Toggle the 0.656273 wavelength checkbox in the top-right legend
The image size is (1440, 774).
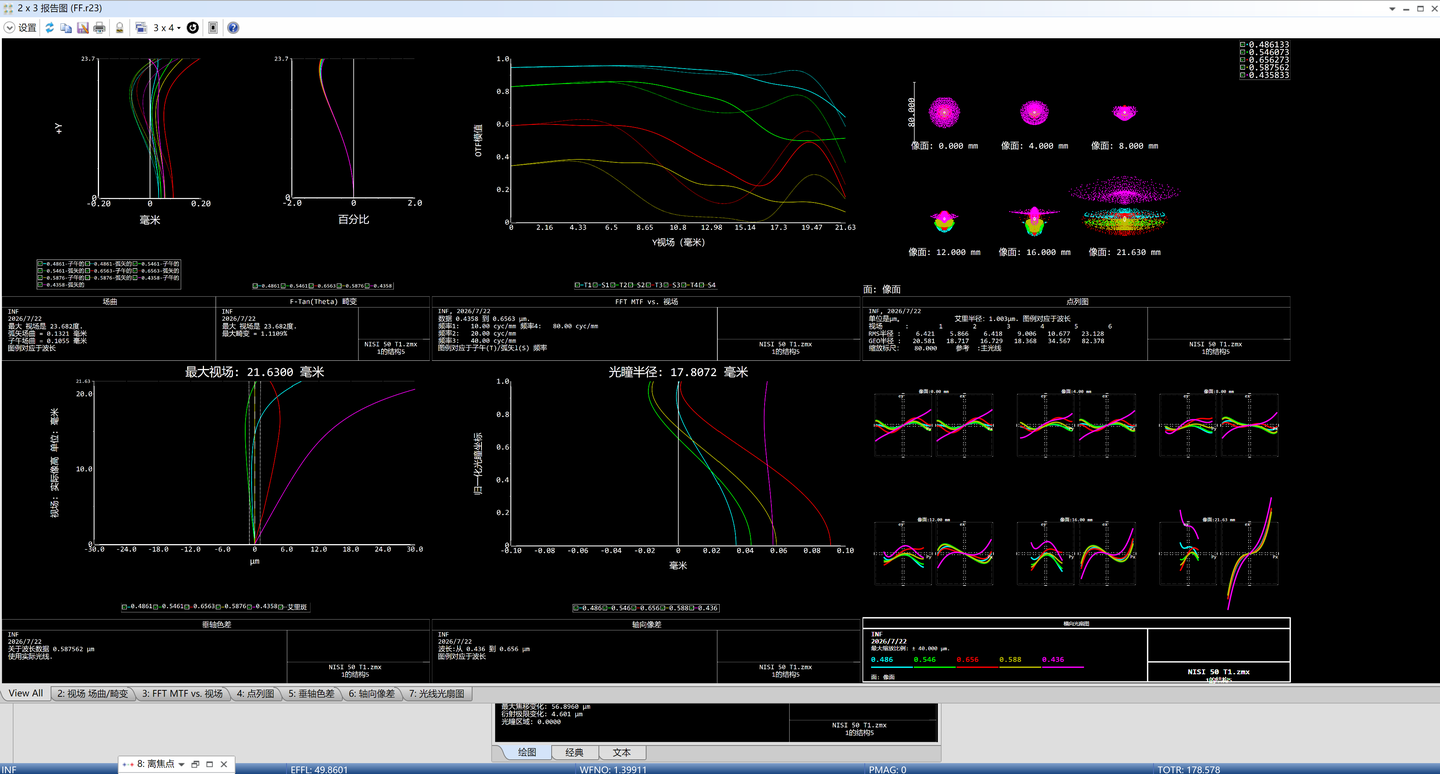click(x=1243, y=60)
